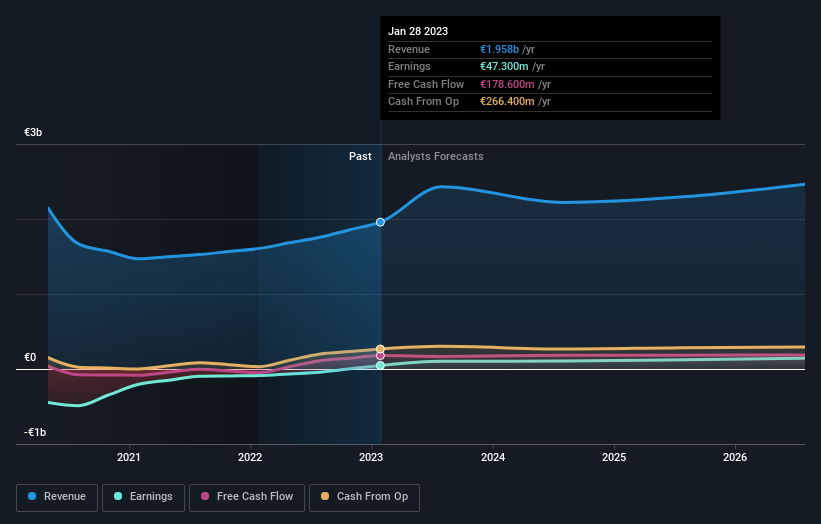This screenshot has width=821, height=524.
Task: Click the 2021 x-axis label
Action: (x=129, y=457)
